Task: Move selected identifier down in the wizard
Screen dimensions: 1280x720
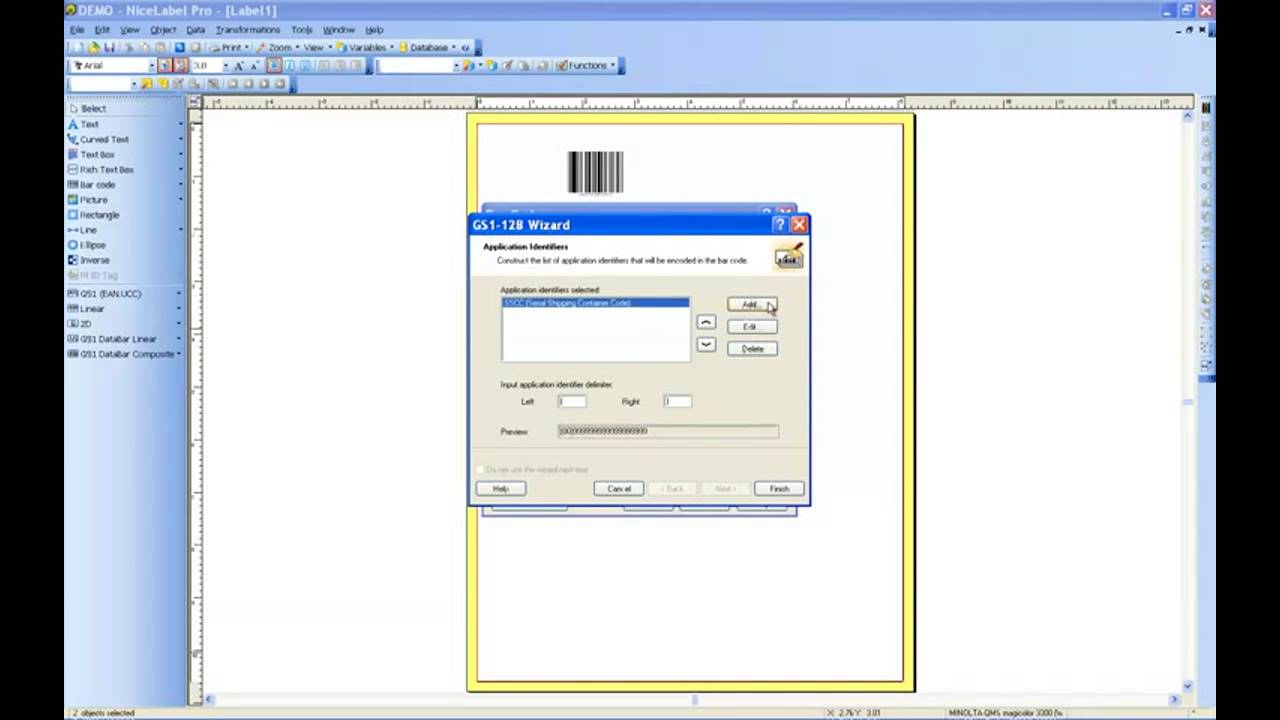Action: click(x=706, y=344)
